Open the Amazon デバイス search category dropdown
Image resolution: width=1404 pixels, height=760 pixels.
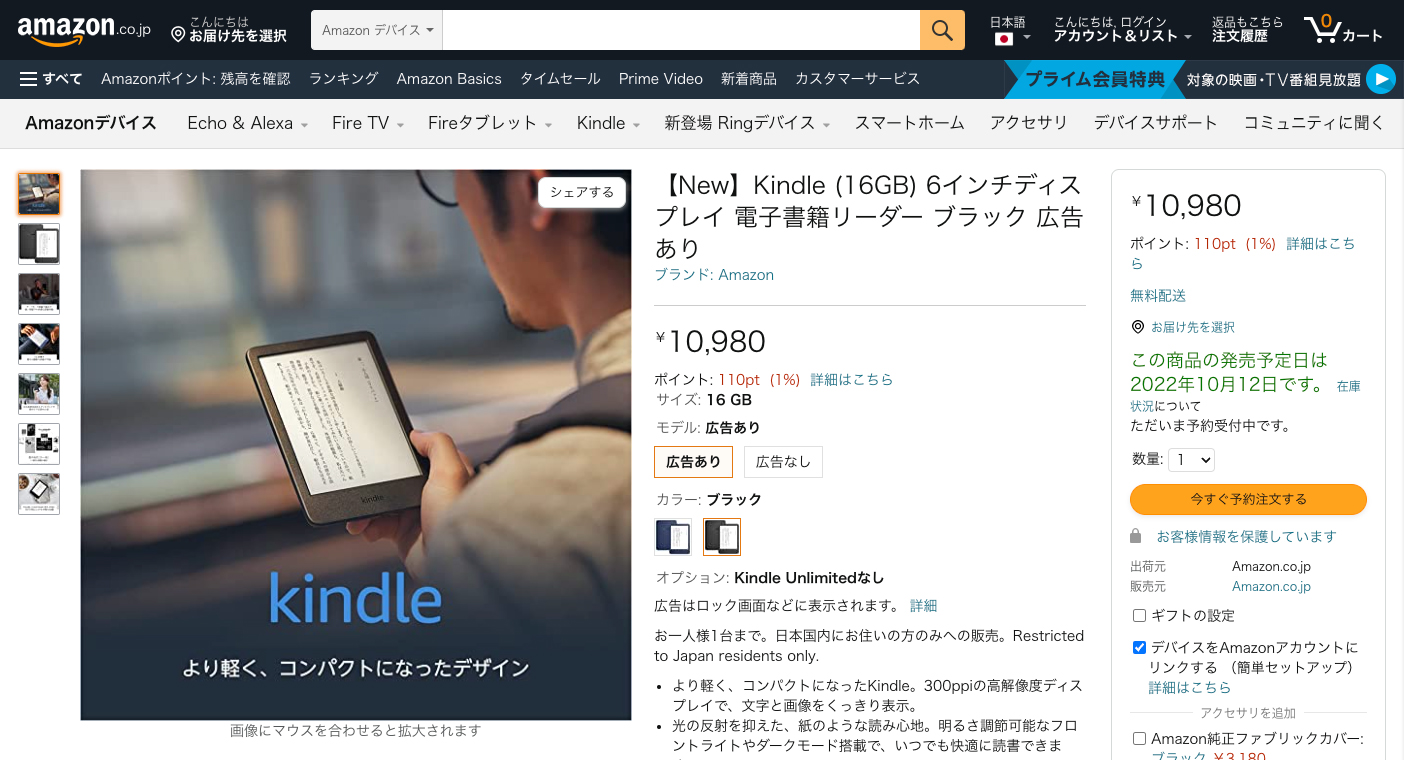click(377, 30)
